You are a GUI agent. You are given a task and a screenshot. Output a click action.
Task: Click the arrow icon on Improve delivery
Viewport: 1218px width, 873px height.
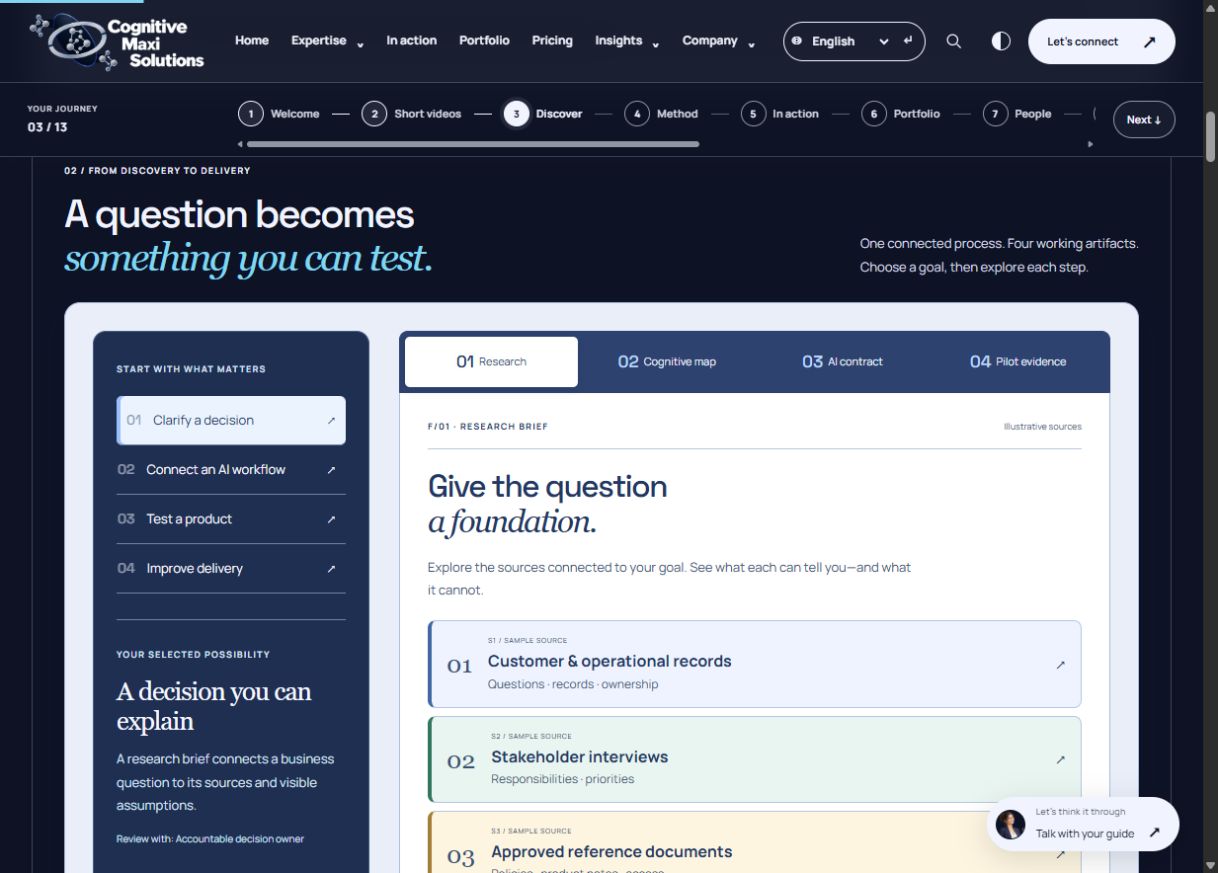331,569
